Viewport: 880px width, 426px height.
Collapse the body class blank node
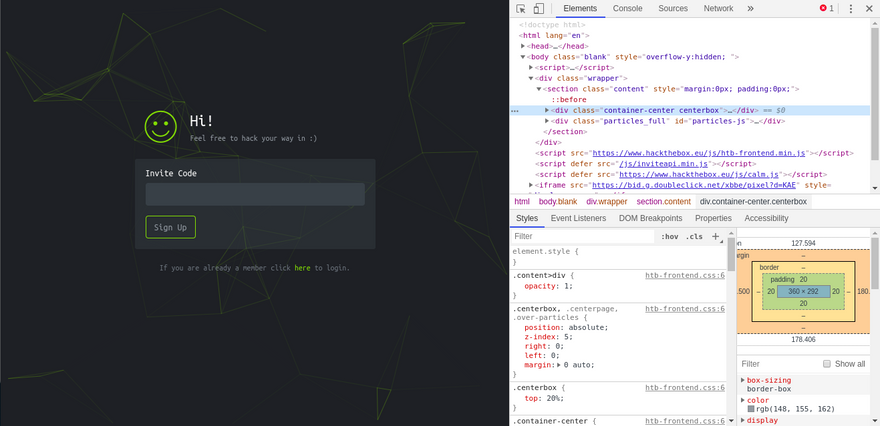[x=523, y=57]
